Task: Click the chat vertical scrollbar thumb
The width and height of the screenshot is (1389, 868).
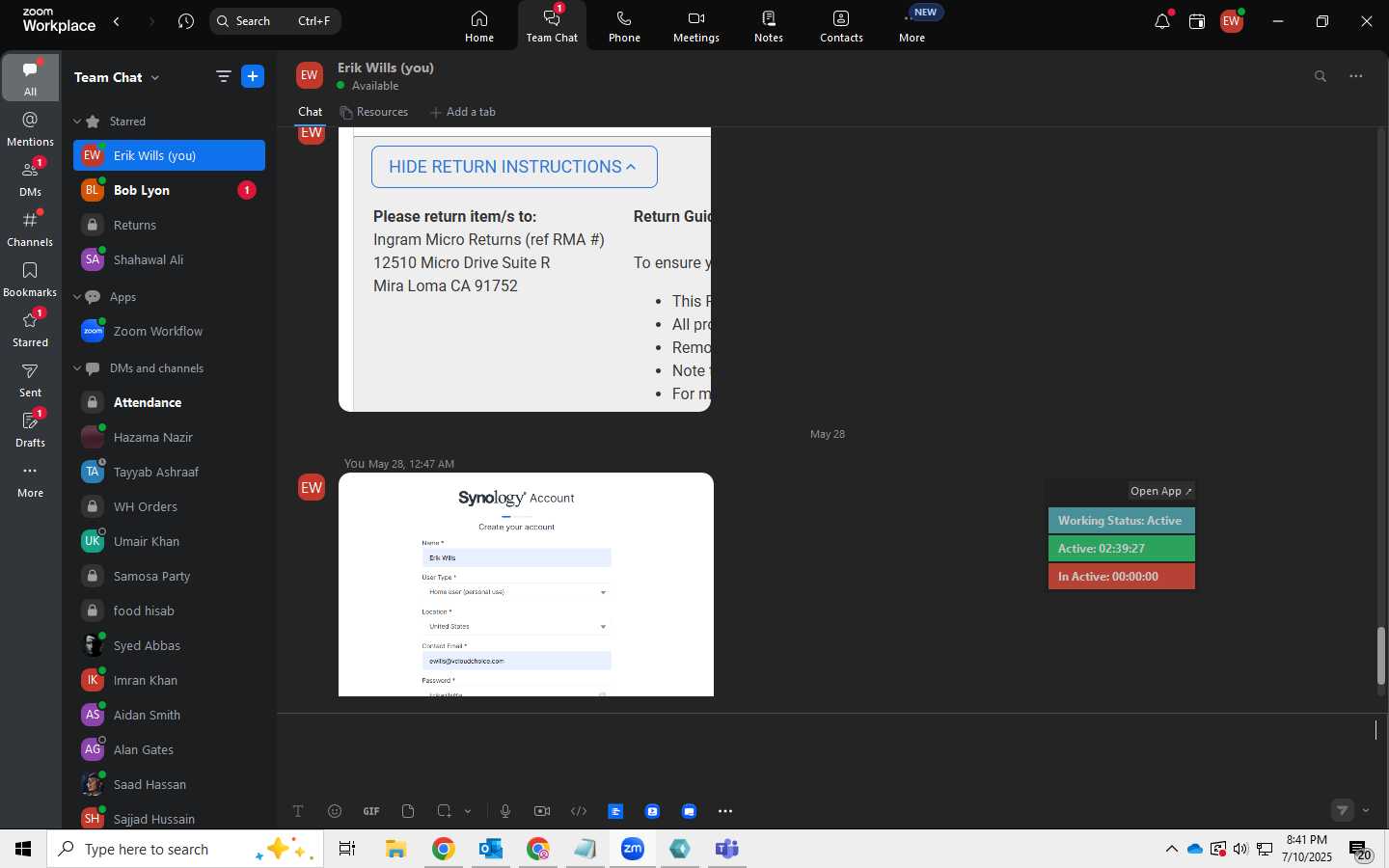Action: (1381, 656)
